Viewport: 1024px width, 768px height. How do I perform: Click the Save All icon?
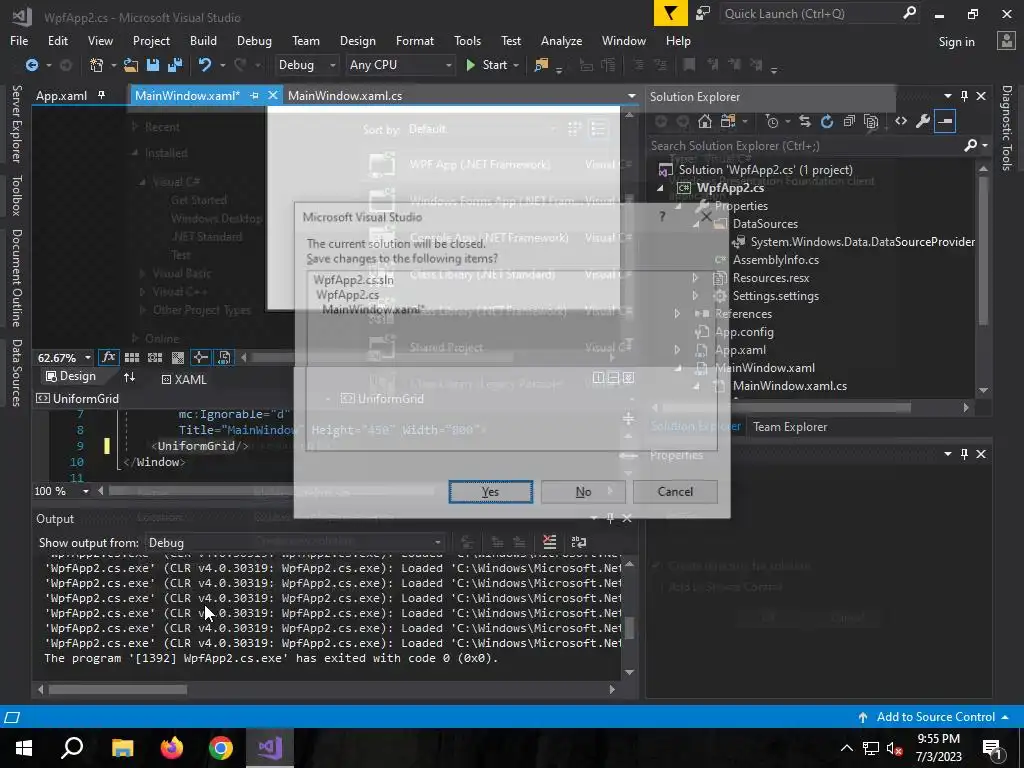click(174, 65)
